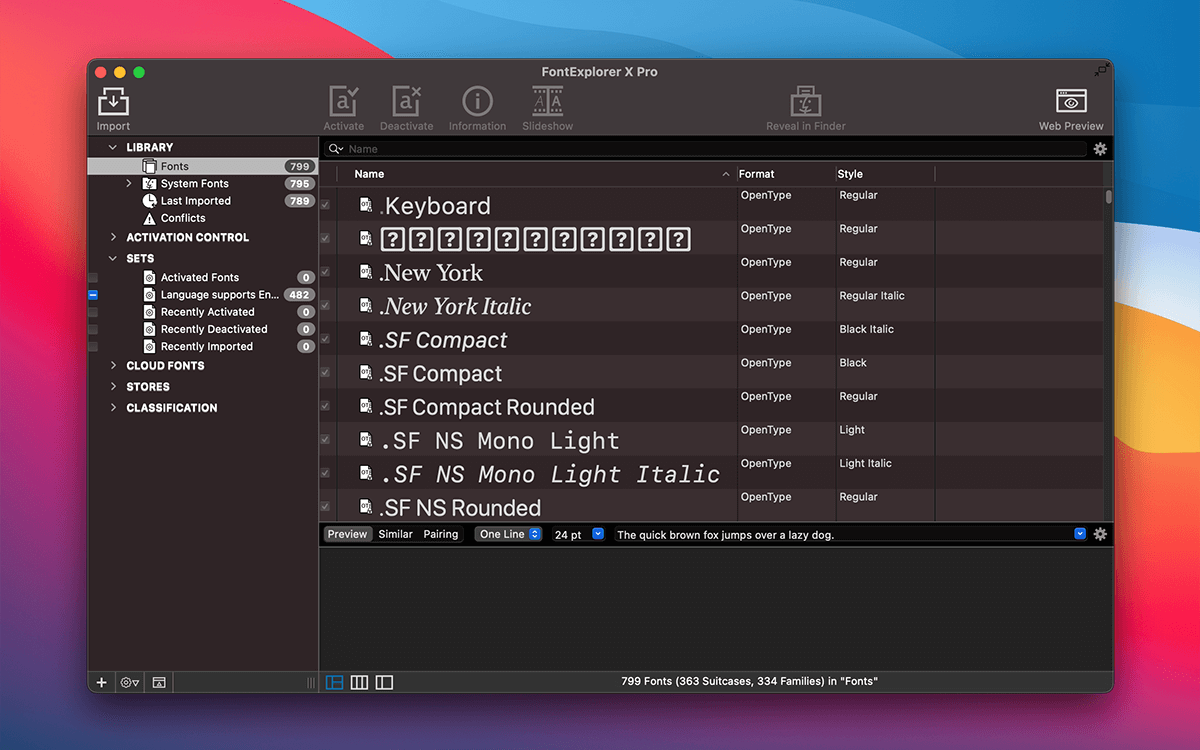The height and width of the screenshot is (750, 1200).
Task: Select the Black Italic .SF Compact row
Action: tap(711, 339)
